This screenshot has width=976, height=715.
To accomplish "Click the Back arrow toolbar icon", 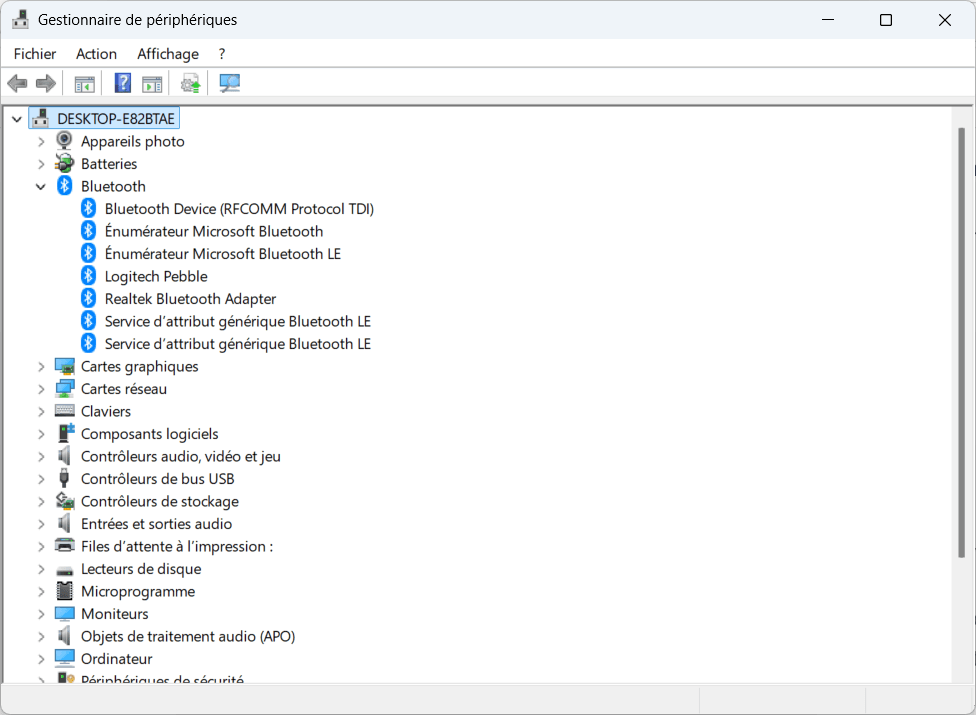I will point(17,83).
